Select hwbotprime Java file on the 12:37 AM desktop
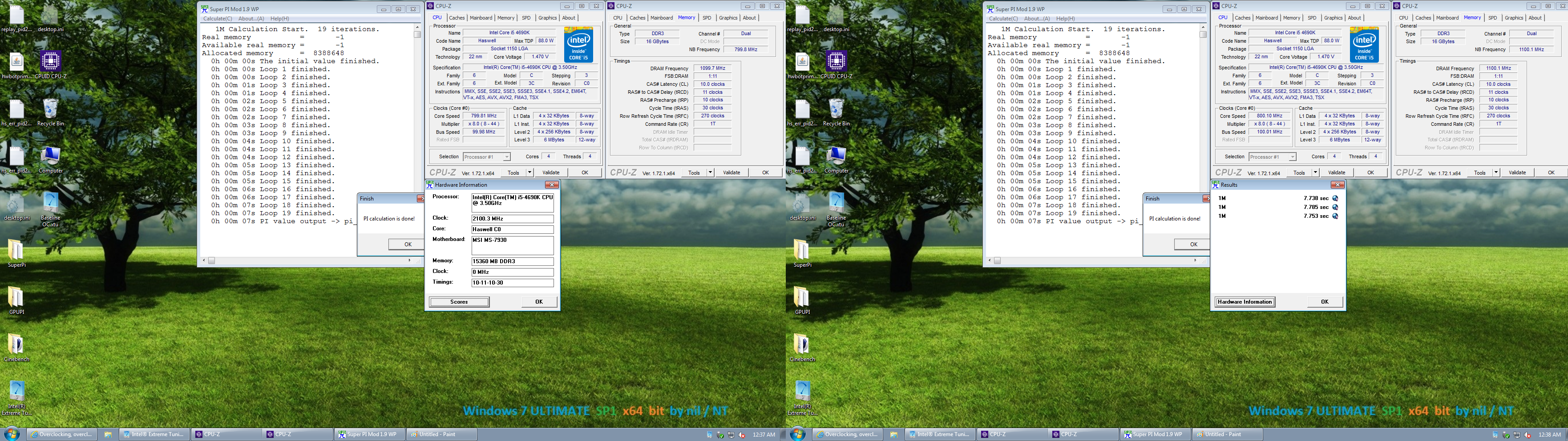1568x441 pixels. 16,65
